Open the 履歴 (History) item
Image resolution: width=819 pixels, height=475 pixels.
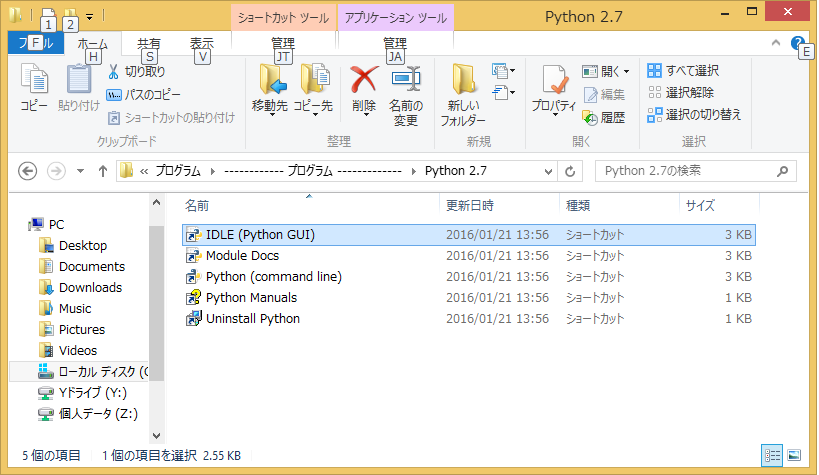pyautogui.click(x=604, y=117)
